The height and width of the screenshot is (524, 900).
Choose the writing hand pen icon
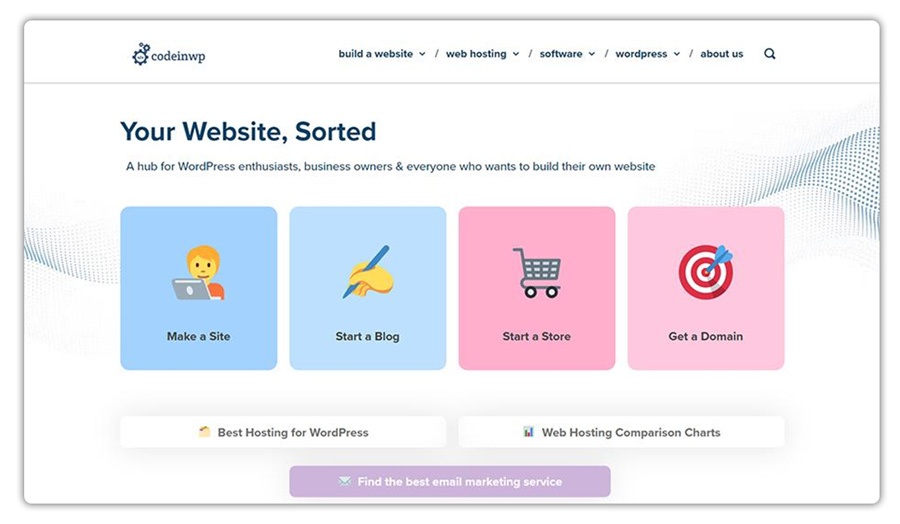pyautogui.click(x=367, y=272)
